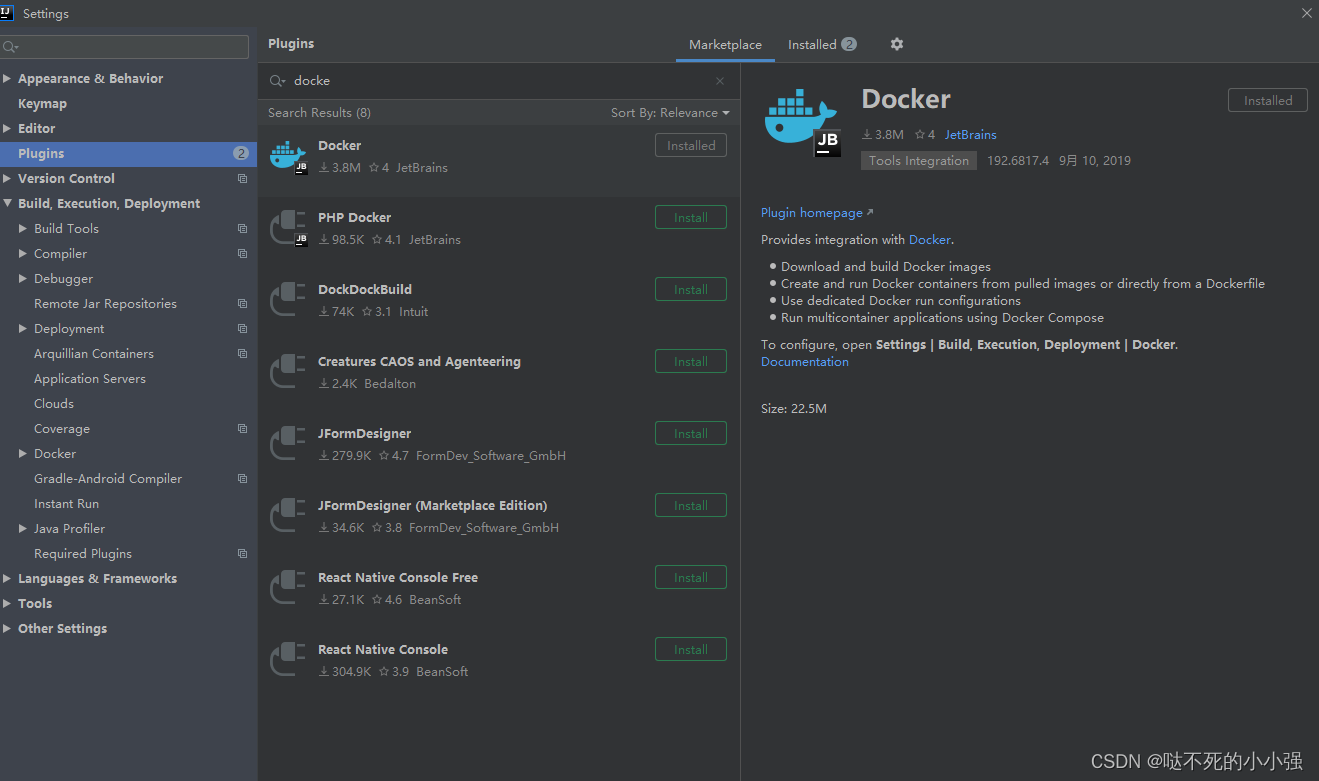Expand the Other Settings node
This screenshot has height=781, width=1319.
(7, 629)
